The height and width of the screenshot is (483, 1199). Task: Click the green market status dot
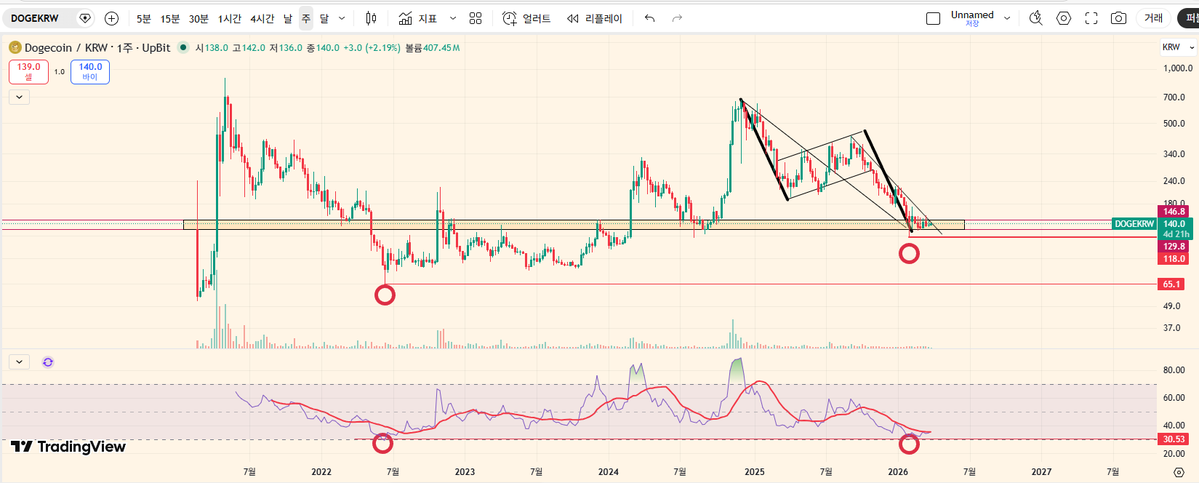183,47
